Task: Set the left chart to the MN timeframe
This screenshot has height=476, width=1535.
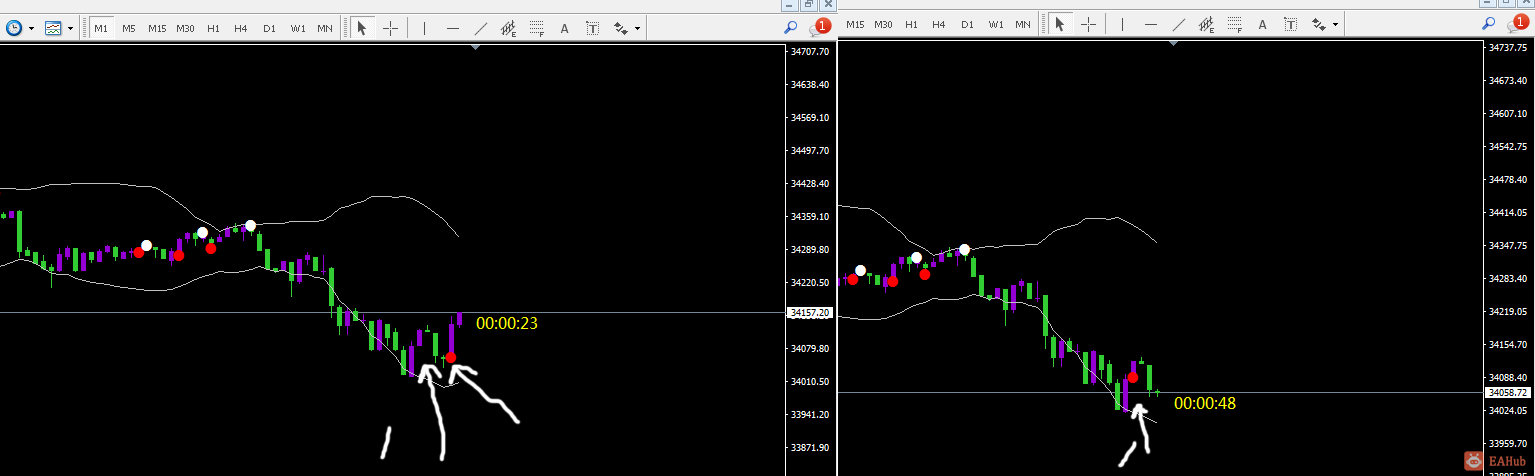Action: click(325, 28)
